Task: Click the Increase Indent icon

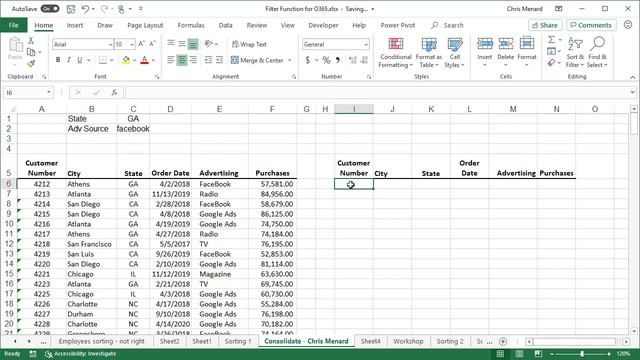Action: [x=219, y=60]
